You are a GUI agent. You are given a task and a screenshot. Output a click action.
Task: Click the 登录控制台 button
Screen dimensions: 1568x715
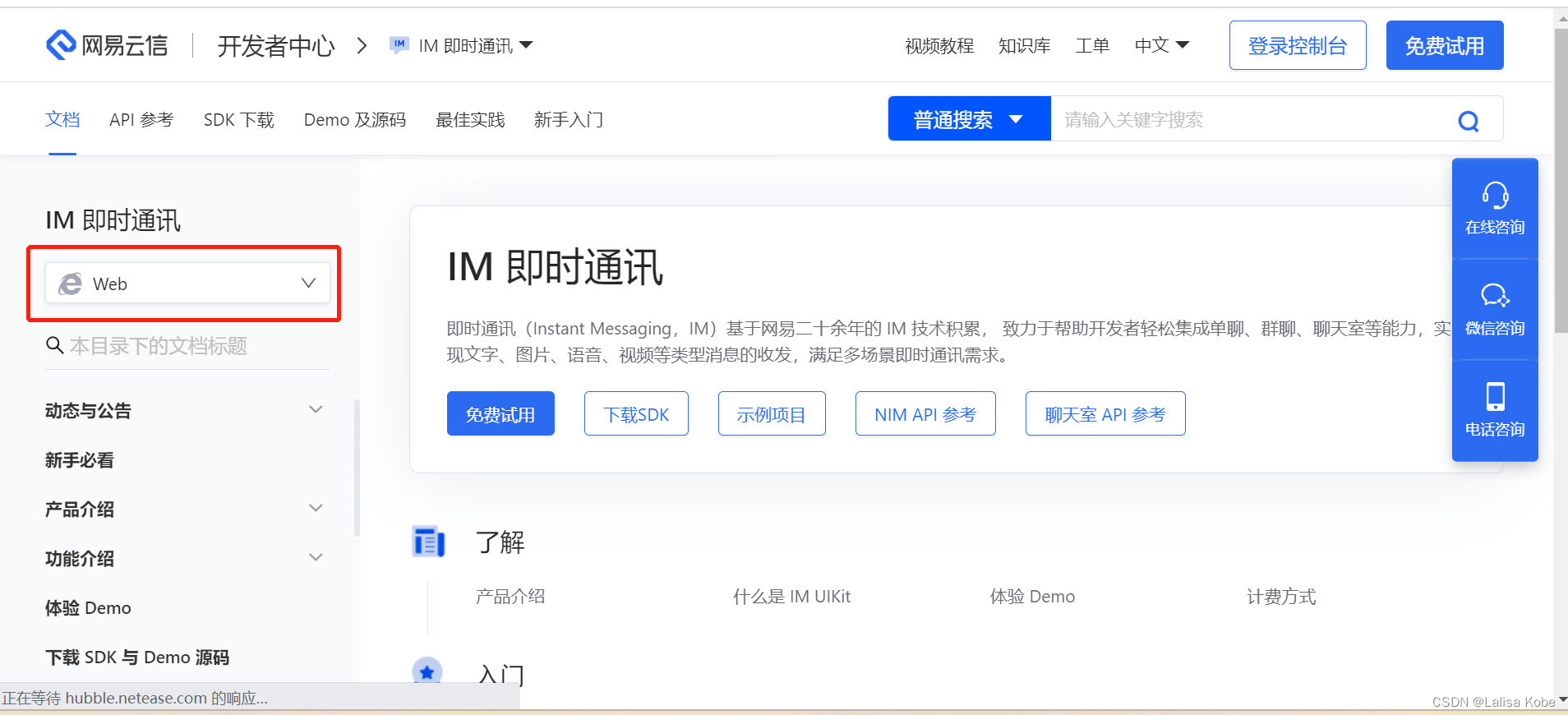point(1298,45)
